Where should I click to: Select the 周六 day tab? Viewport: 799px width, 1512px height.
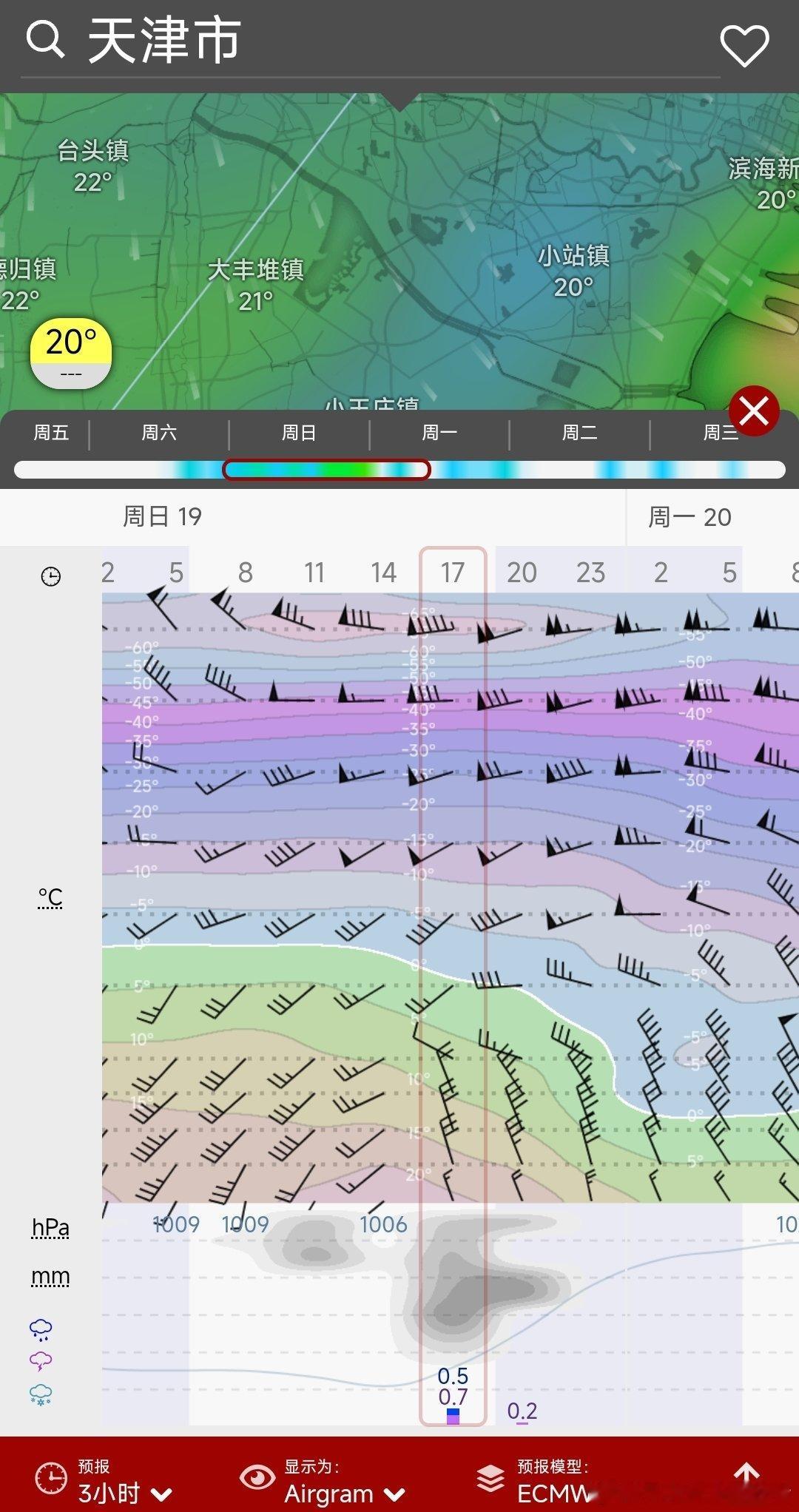click(159, 432)
